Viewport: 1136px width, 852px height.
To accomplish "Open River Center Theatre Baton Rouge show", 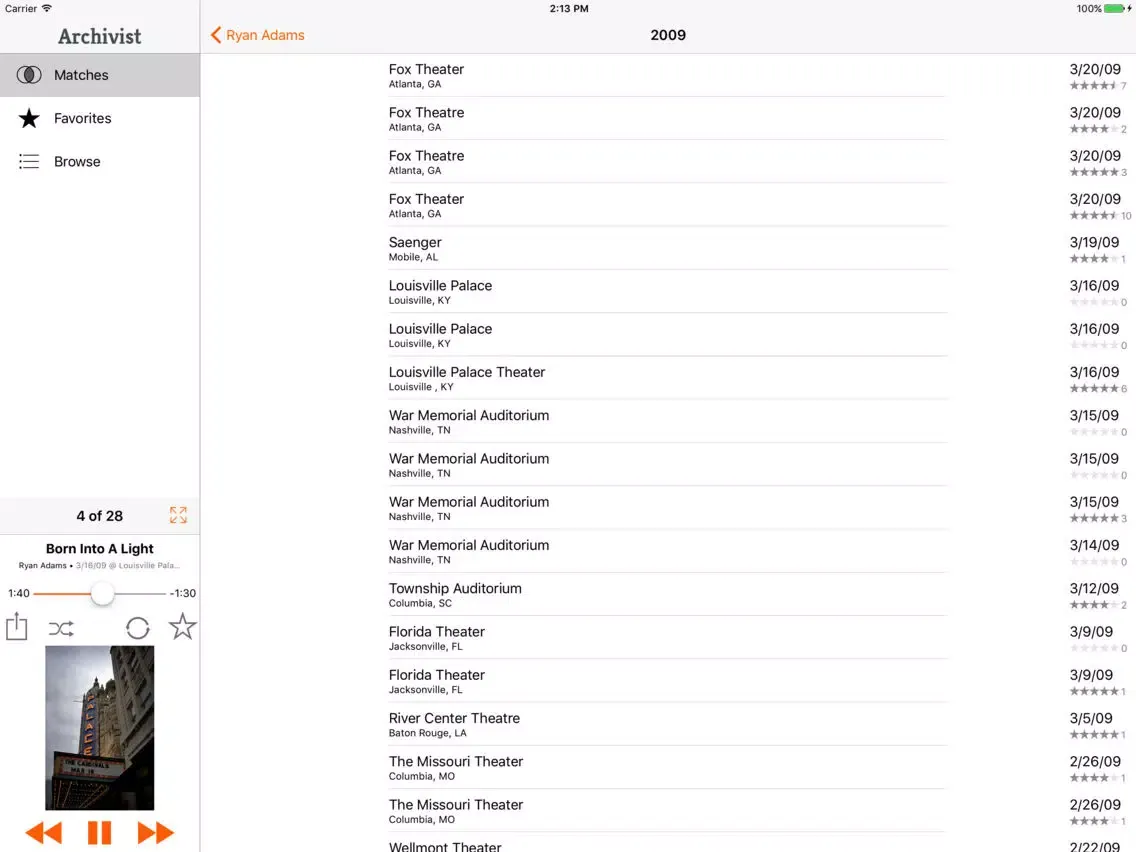I will (x=667, y=724).
